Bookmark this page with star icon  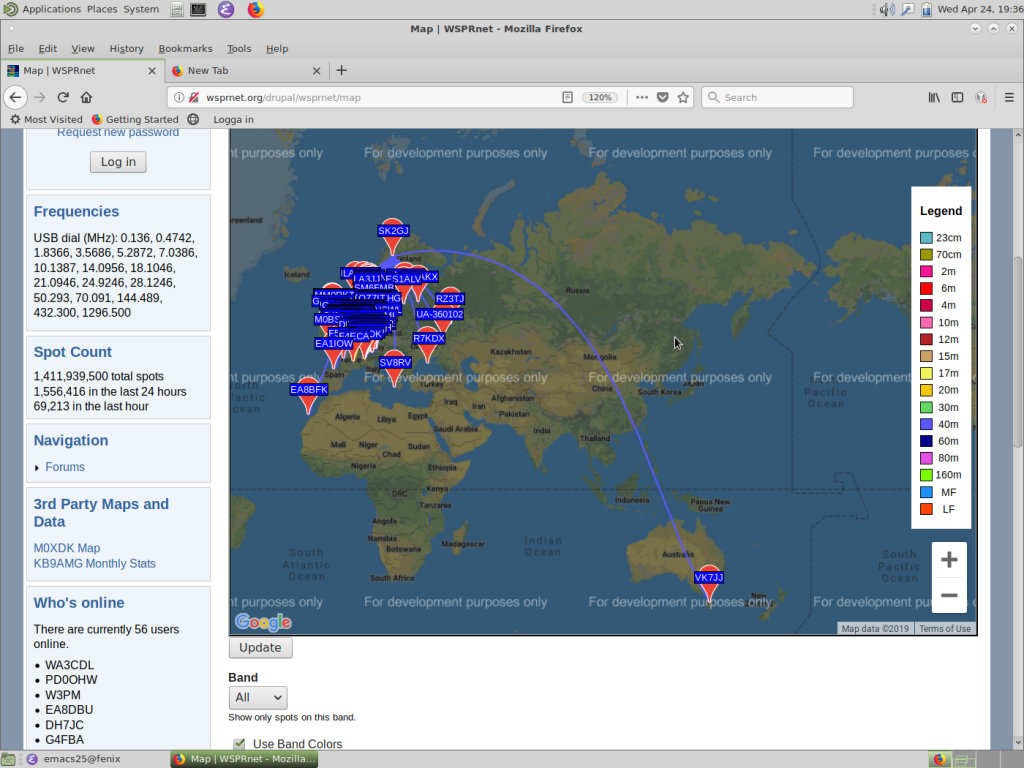(683, 97)
